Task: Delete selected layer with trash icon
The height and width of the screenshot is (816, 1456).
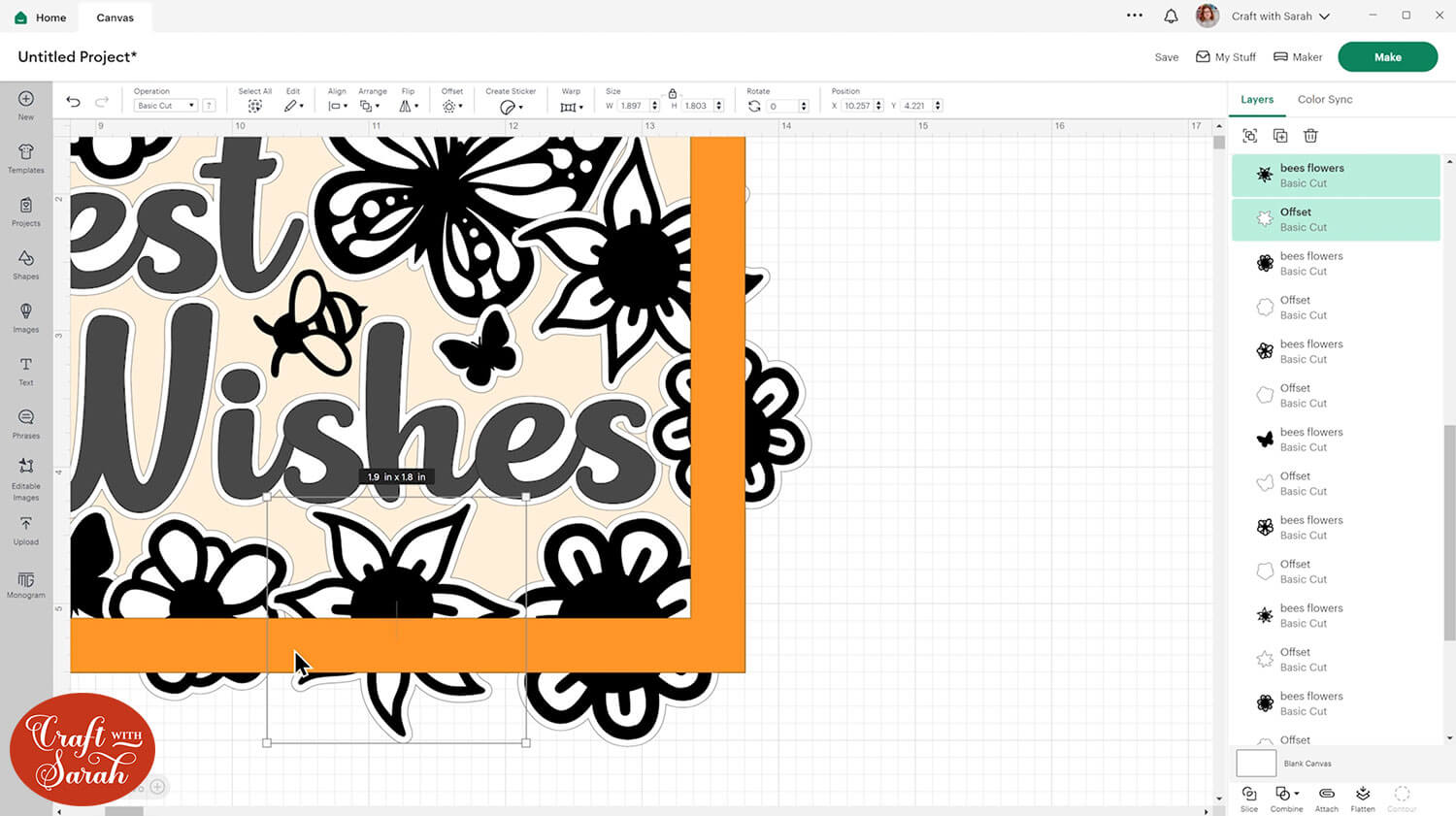Action: point(1310,136)
